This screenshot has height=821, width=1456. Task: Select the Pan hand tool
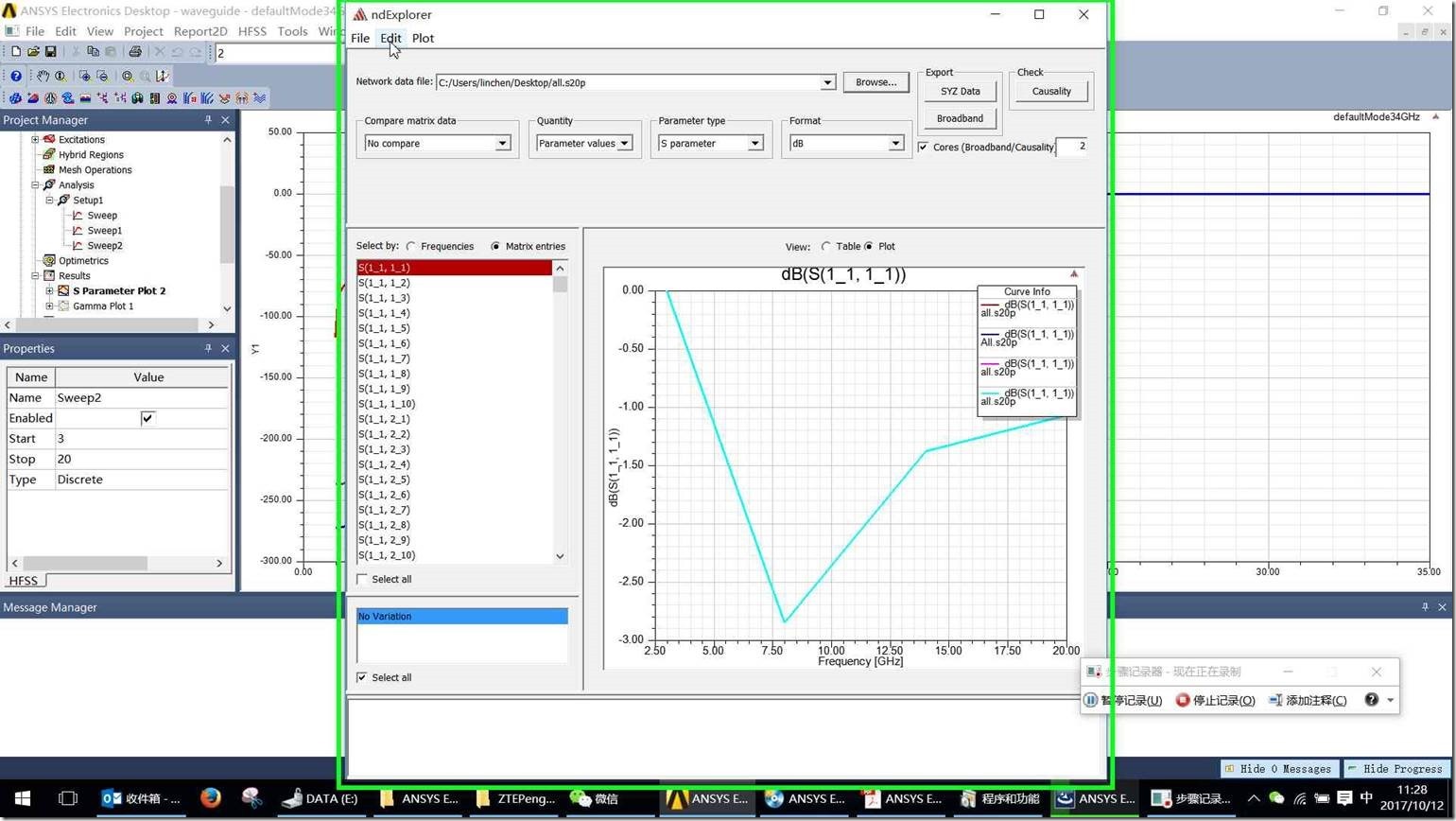43,76
